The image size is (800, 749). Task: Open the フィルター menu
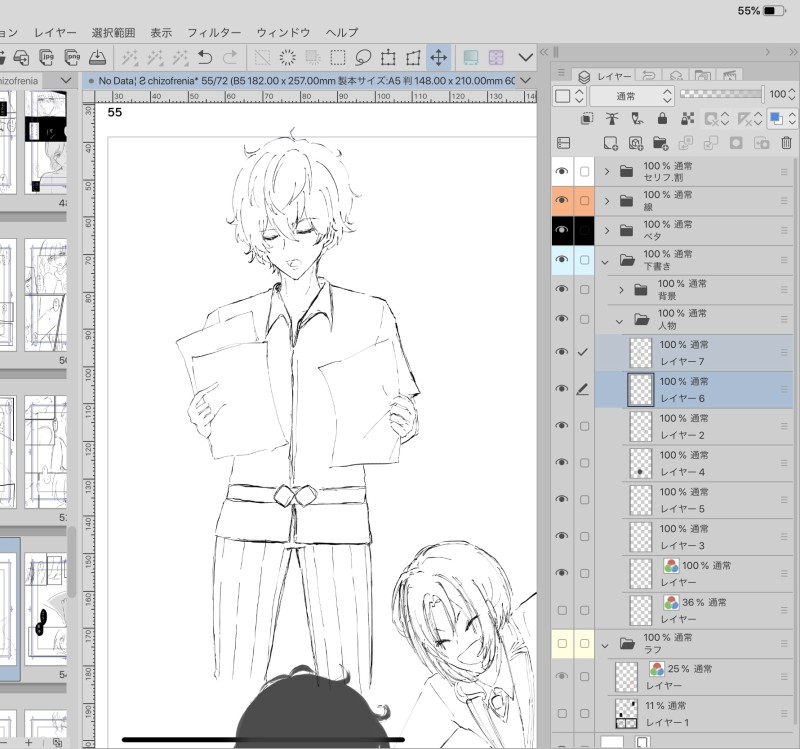coord(214,33)
